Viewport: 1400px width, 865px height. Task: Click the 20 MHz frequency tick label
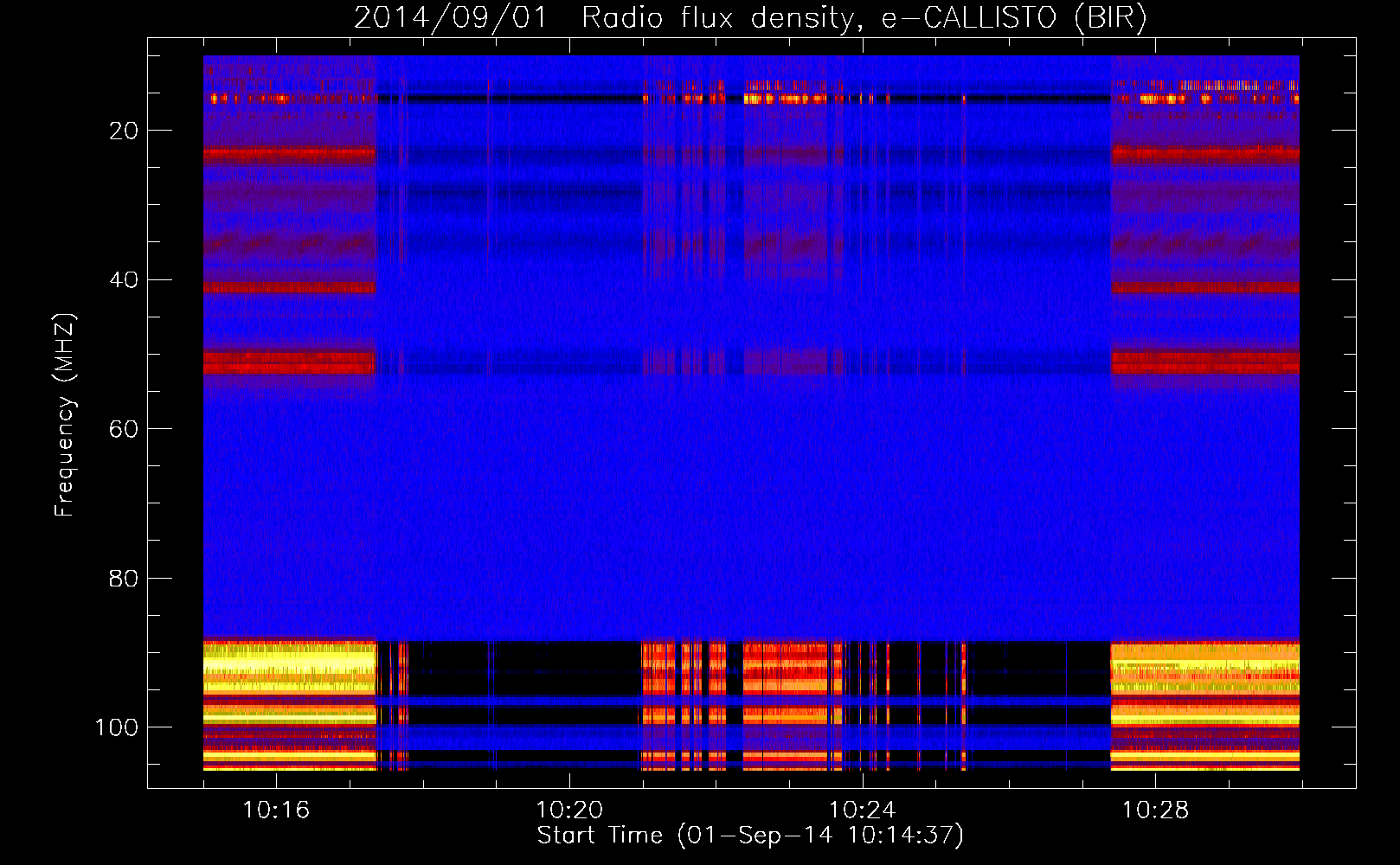pyautogui.click(x=124, y=131)
